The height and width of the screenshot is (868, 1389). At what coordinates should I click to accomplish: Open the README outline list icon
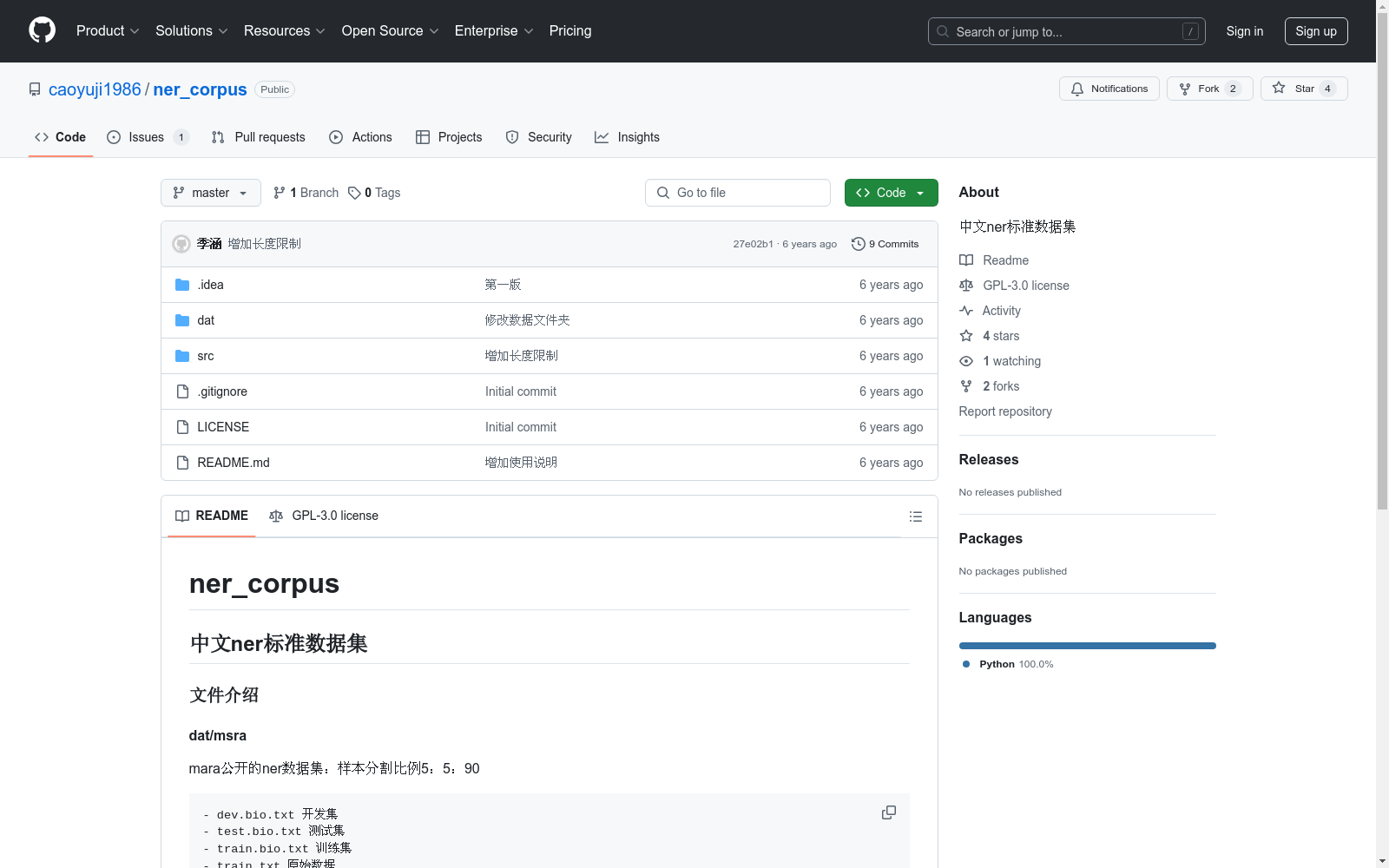(916, 516)
